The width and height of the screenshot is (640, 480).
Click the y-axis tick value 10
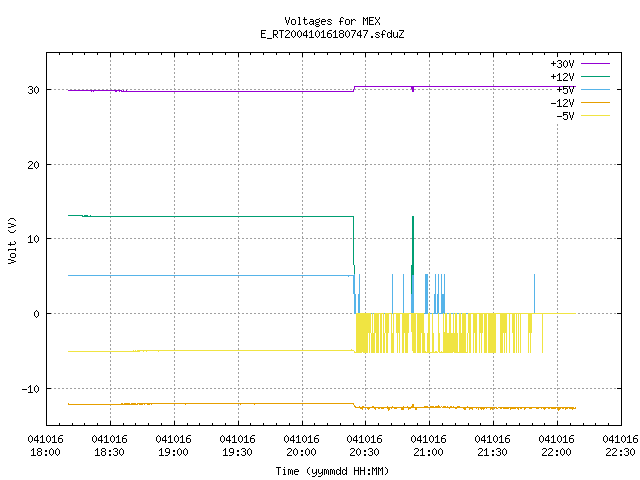(33, 239)
